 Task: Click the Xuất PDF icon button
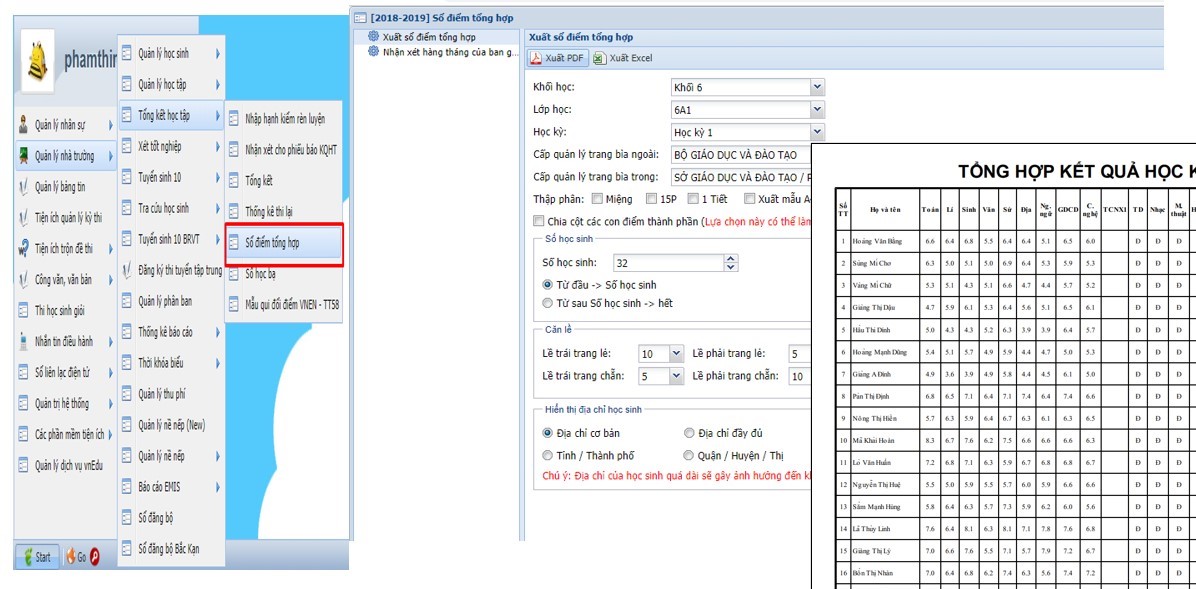point(535,58)
